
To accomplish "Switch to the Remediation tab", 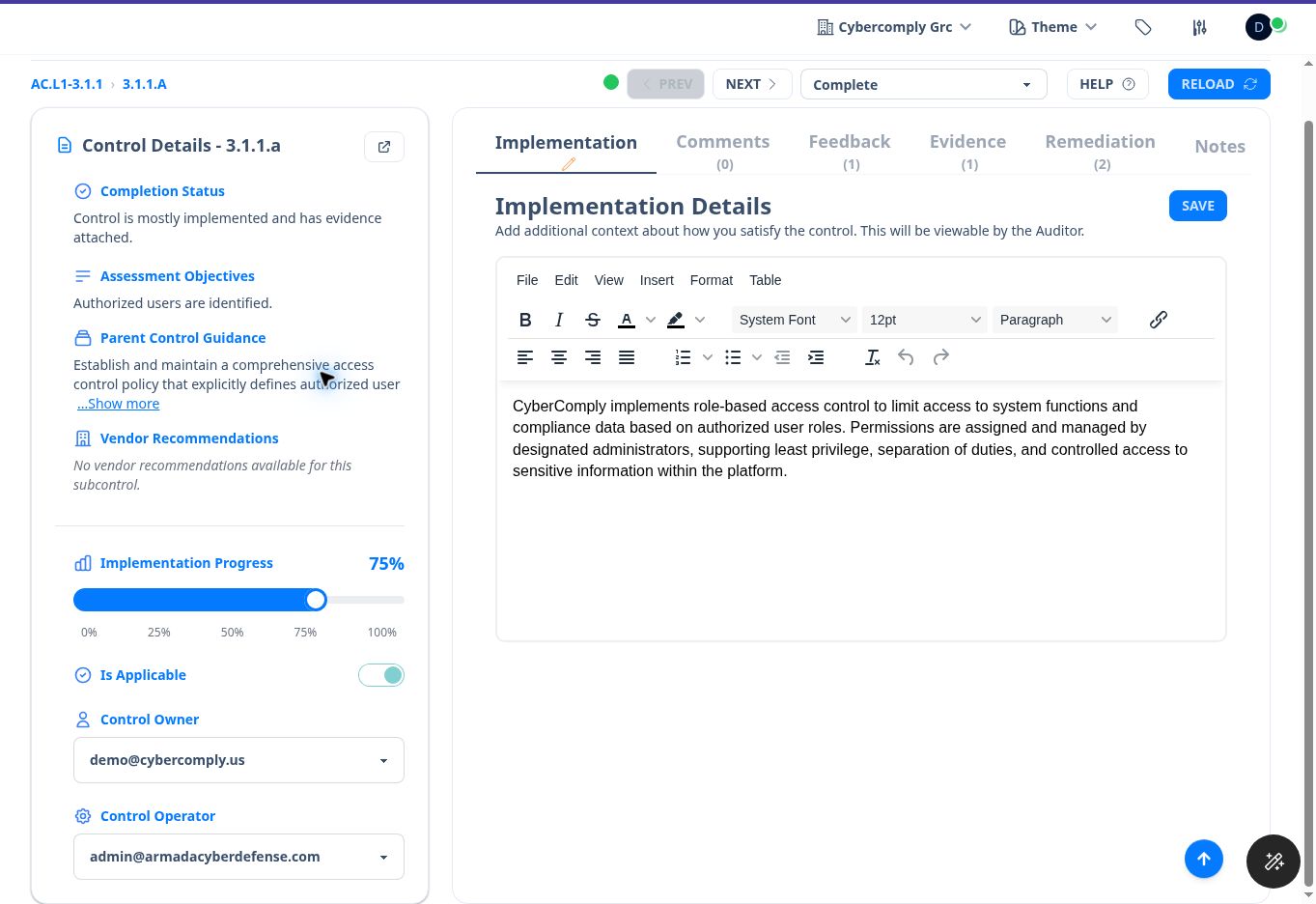I will click(1100, 151).
